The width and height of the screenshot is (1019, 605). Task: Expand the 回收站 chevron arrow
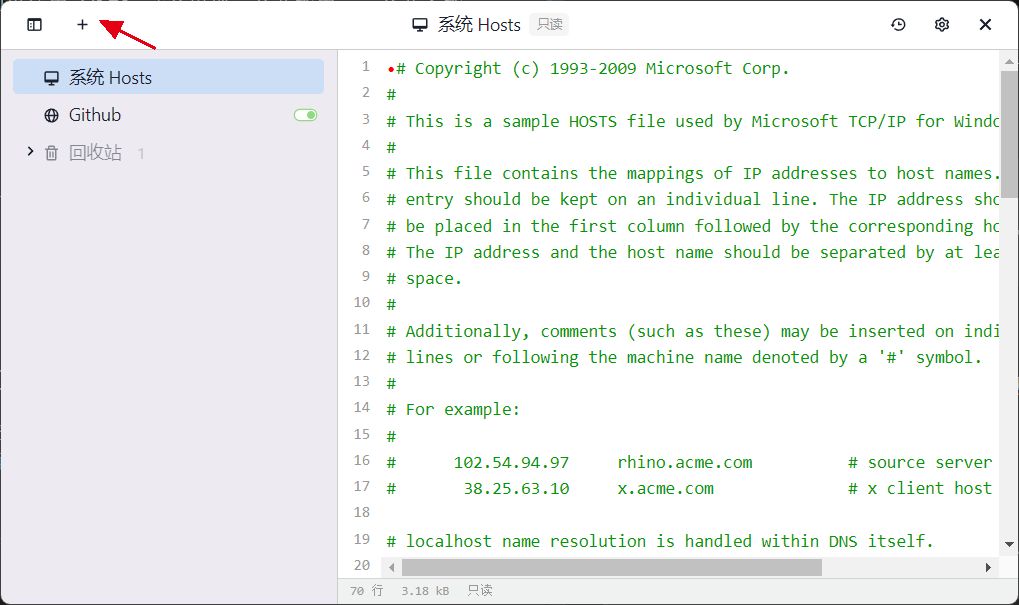(30, 152)
